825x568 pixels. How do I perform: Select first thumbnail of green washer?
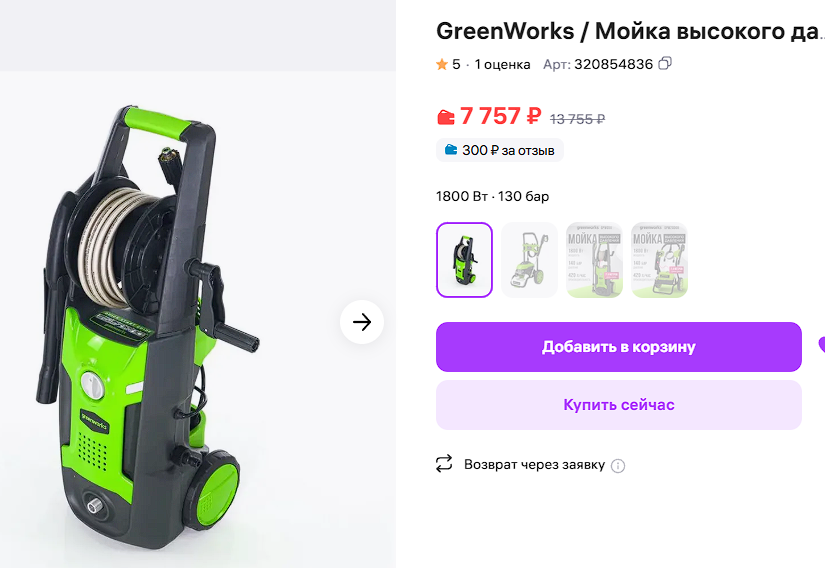[464, 260]
